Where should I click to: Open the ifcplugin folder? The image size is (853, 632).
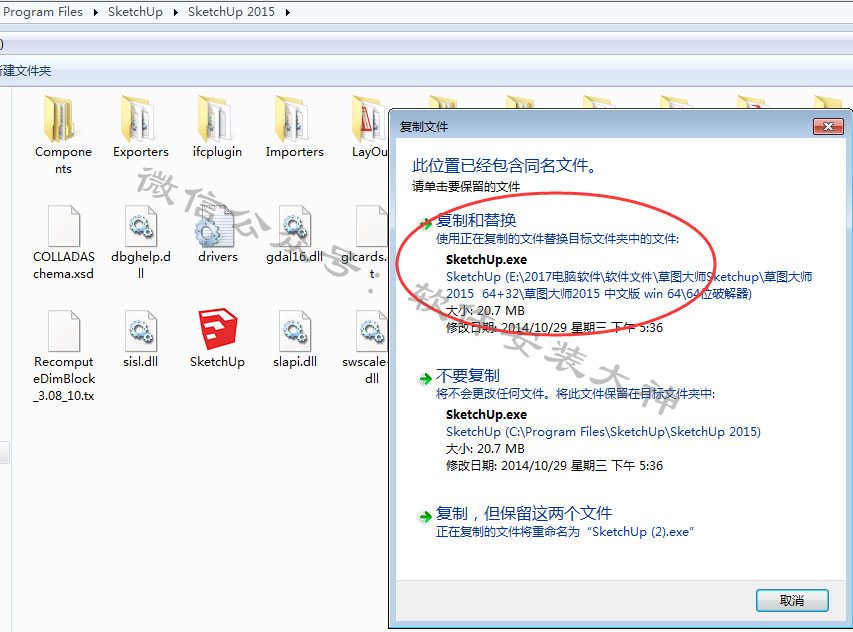point(217,127)
